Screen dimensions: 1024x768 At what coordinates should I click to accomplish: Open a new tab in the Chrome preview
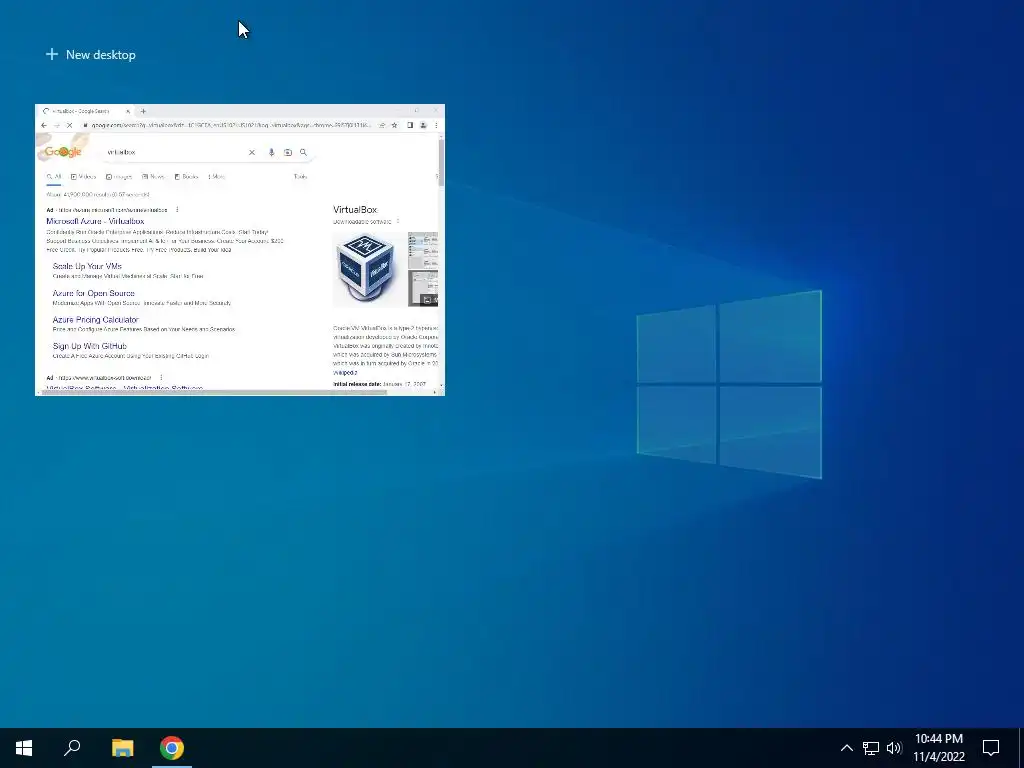pyautogui.click(x=143, y=112)
